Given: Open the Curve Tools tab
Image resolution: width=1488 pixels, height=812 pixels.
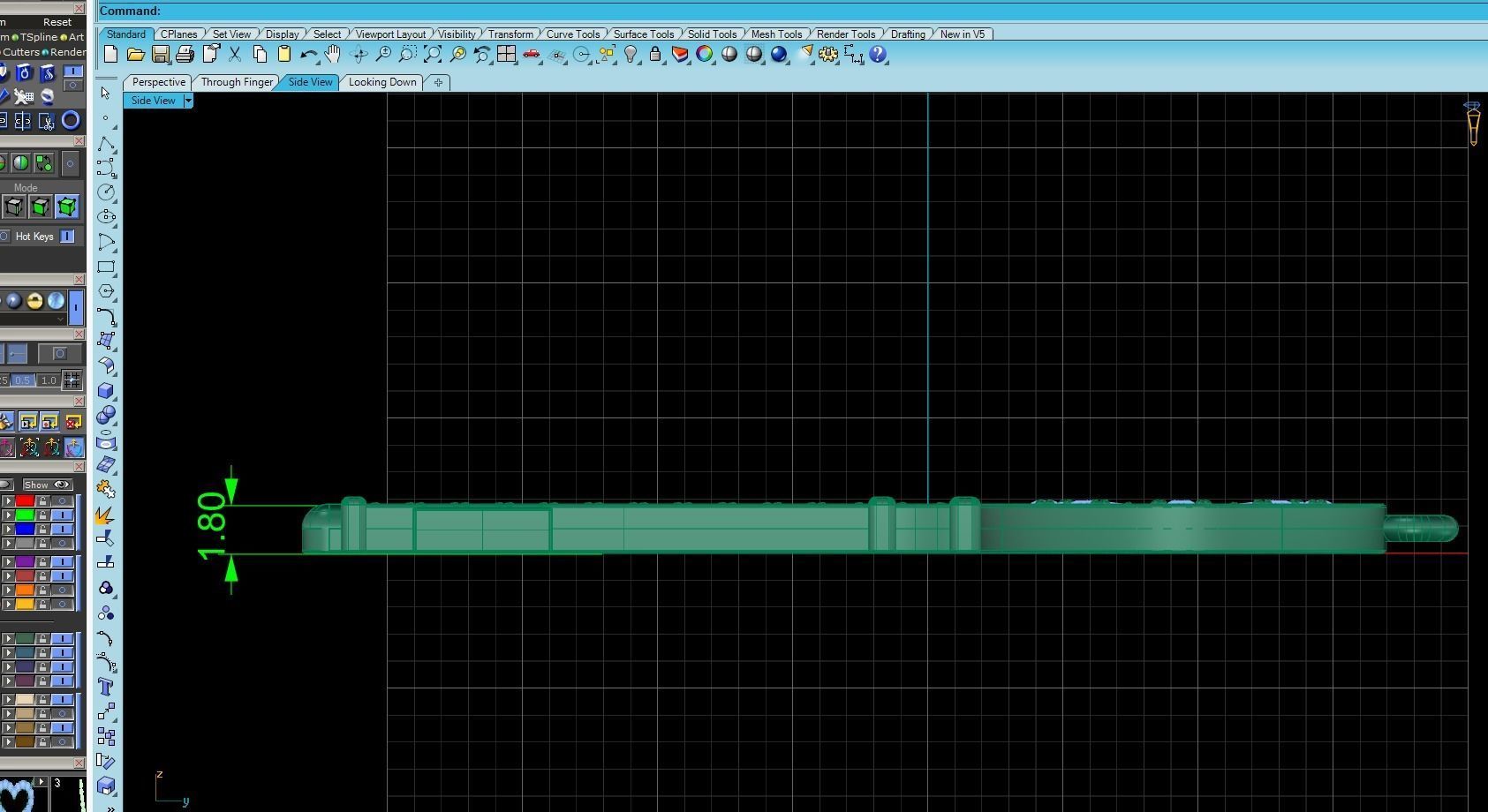Looking at the screenshot, I should coord(573,34).
